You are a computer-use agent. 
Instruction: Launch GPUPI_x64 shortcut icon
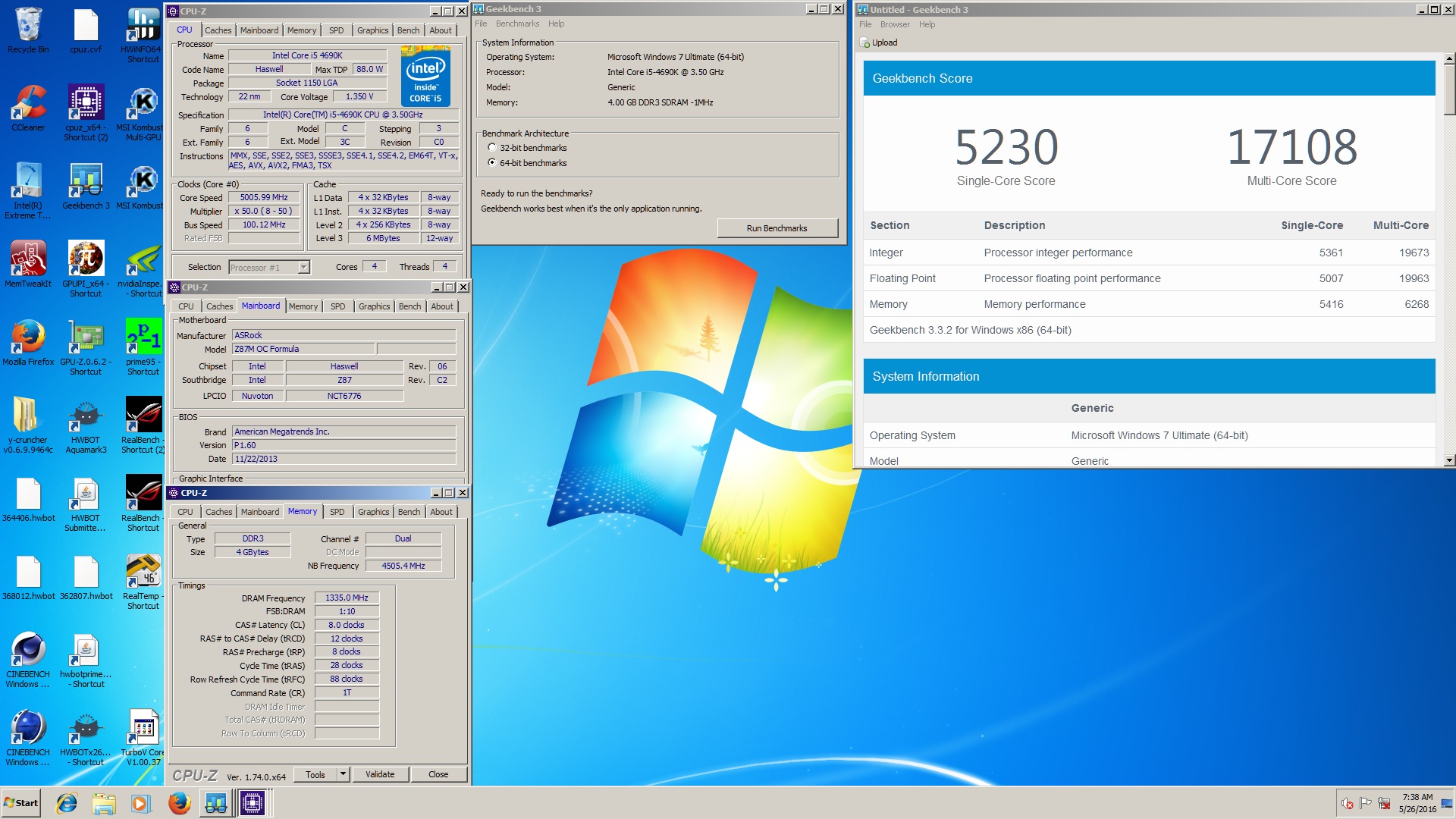pos(86,269)
